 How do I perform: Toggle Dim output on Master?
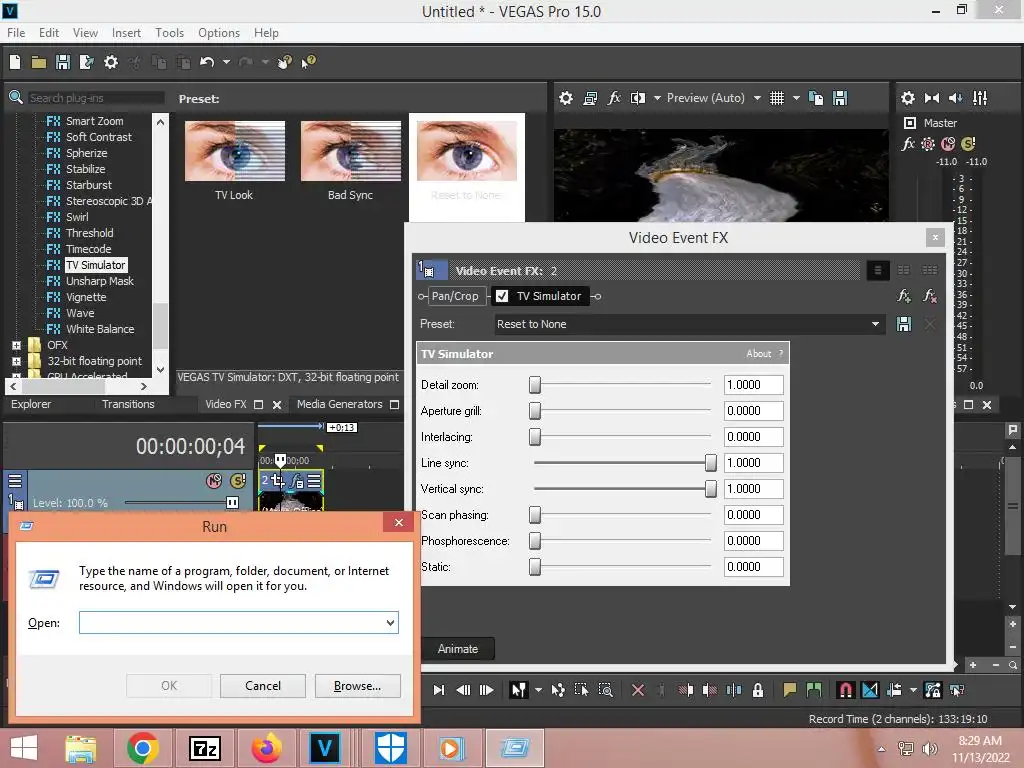tap(955, 98)
